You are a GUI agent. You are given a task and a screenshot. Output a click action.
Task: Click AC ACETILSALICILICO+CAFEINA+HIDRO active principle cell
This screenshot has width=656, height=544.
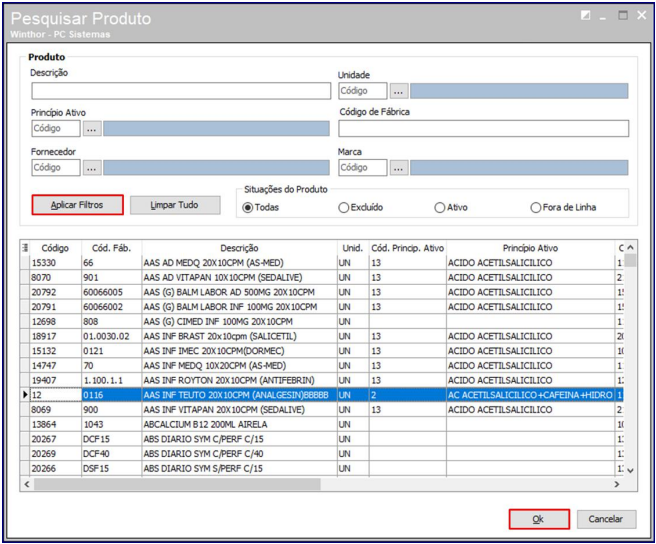(530, 395)
